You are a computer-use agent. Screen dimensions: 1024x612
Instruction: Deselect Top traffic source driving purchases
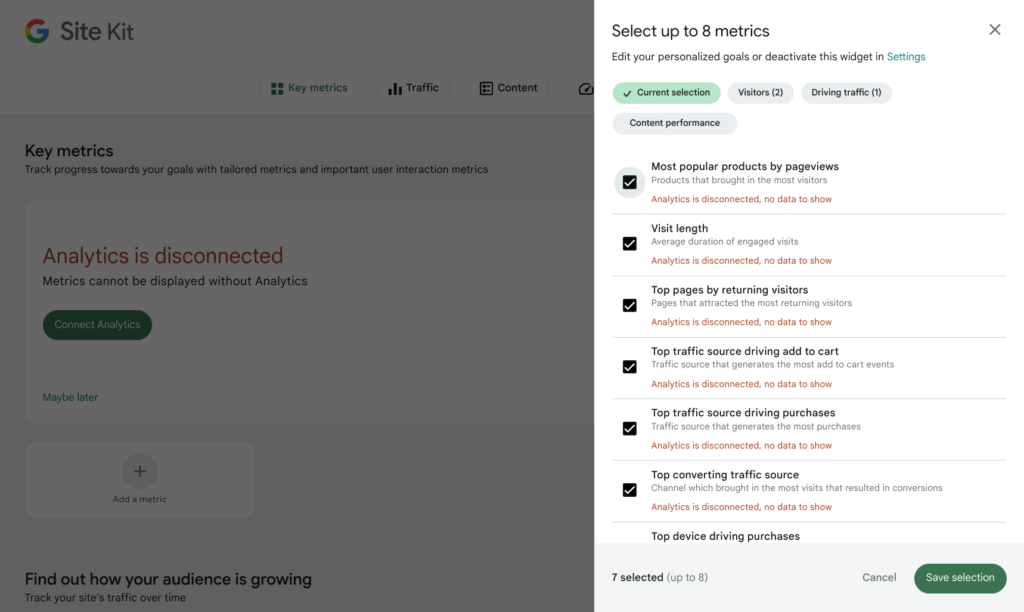630,428
